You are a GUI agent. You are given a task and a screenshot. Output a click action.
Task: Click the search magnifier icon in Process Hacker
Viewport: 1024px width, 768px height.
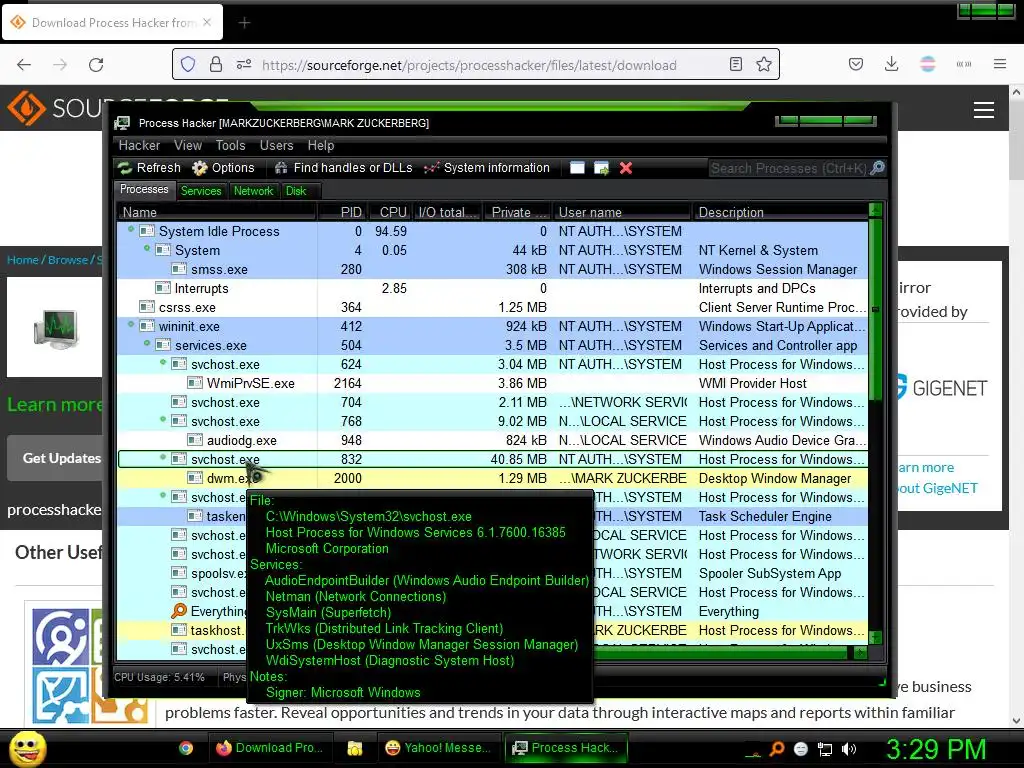pos(878,168)
